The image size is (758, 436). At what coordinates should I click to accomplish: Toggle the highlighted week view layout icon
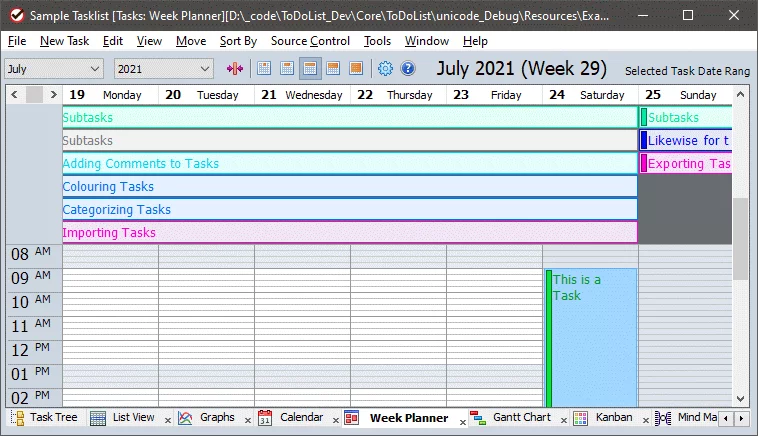pos(310,69)
